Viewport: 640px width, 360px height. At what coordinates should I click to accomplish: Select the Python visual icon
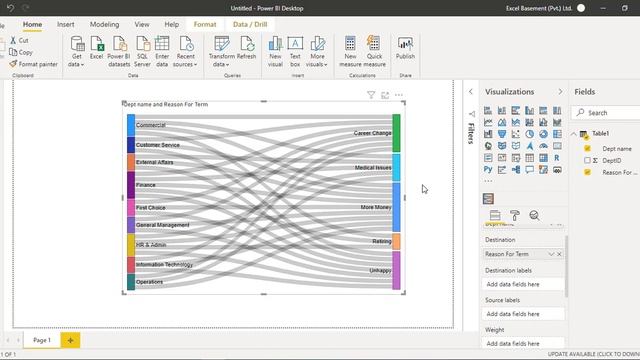[488, 169]
